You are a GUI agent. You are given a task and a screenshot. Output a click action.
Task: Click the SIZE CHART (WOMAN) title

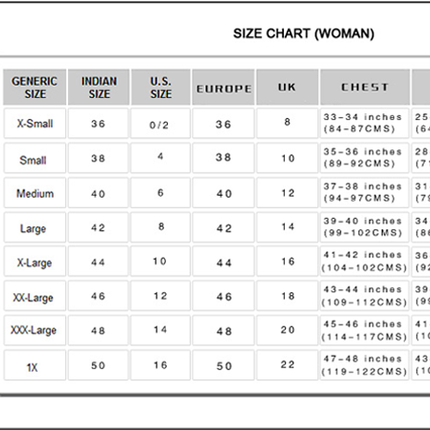304,34
